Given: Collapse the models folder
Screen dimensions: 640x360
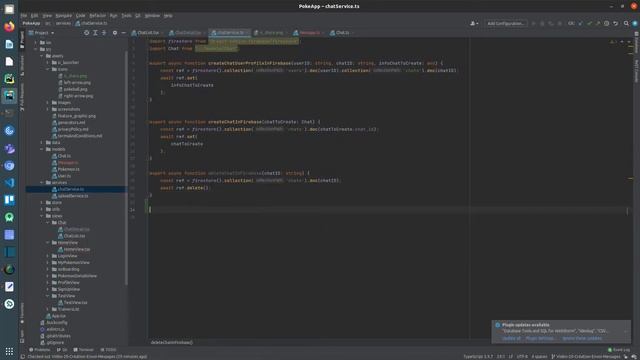Looking at the screenshot, I should [42, 149].
